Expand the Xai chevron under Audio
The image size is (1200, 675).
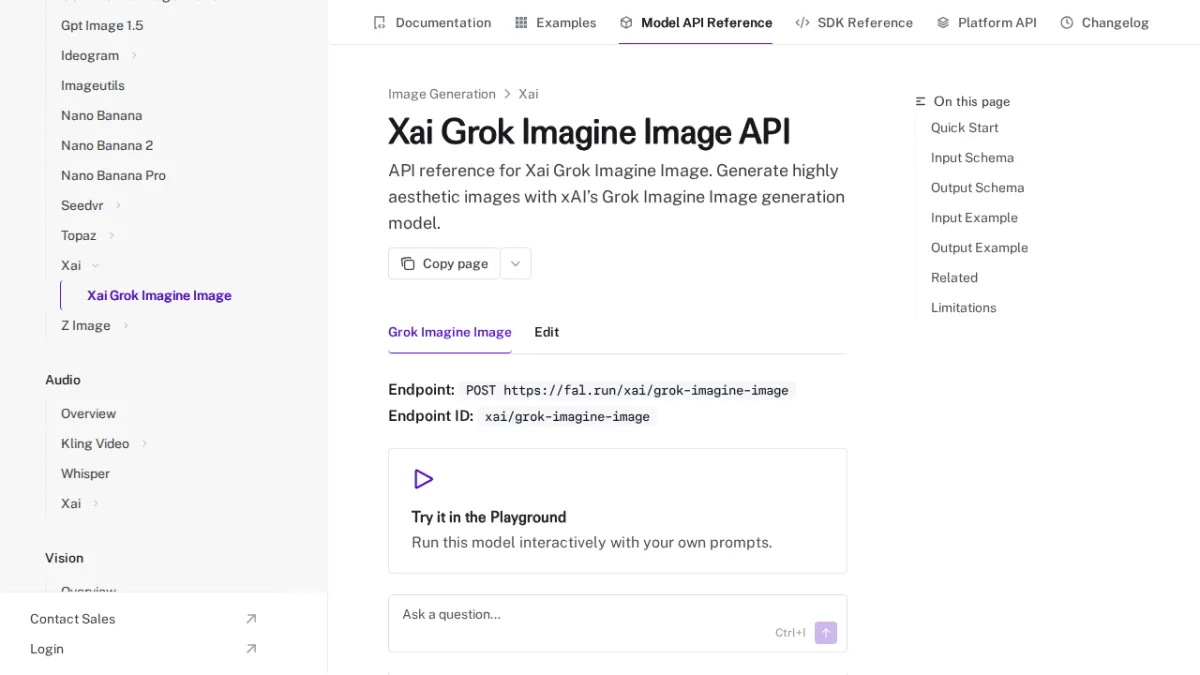pos(96,503)
